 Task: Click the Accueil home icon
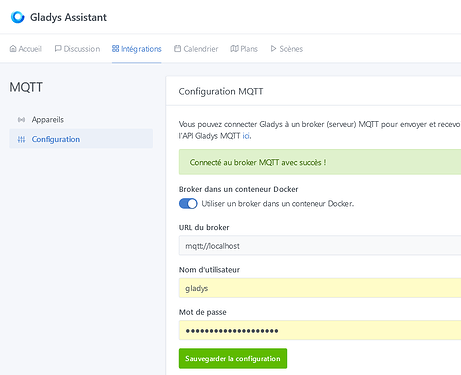tap(13, 49)
